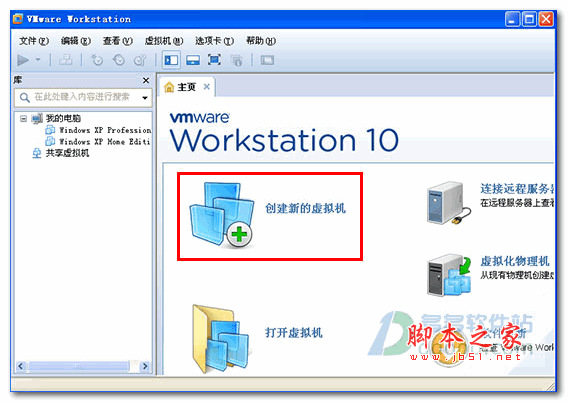Click the connect to remote server icon
568x403 pixels.
(x=449, y=203)
